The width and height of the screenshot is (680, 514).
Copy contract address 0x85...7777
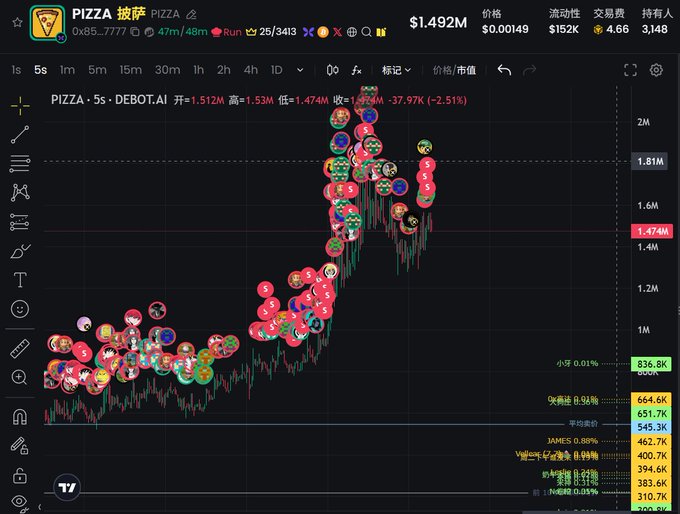point(135,32)
